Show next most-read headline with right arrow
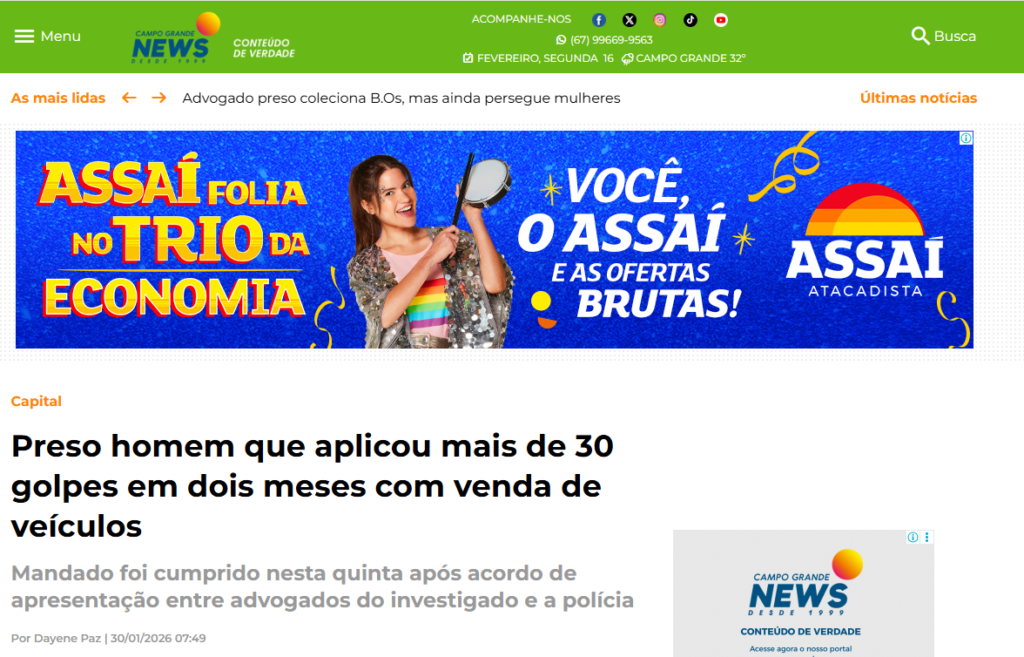The width and height of the screenshot is (1024, 657). [159, 98]
